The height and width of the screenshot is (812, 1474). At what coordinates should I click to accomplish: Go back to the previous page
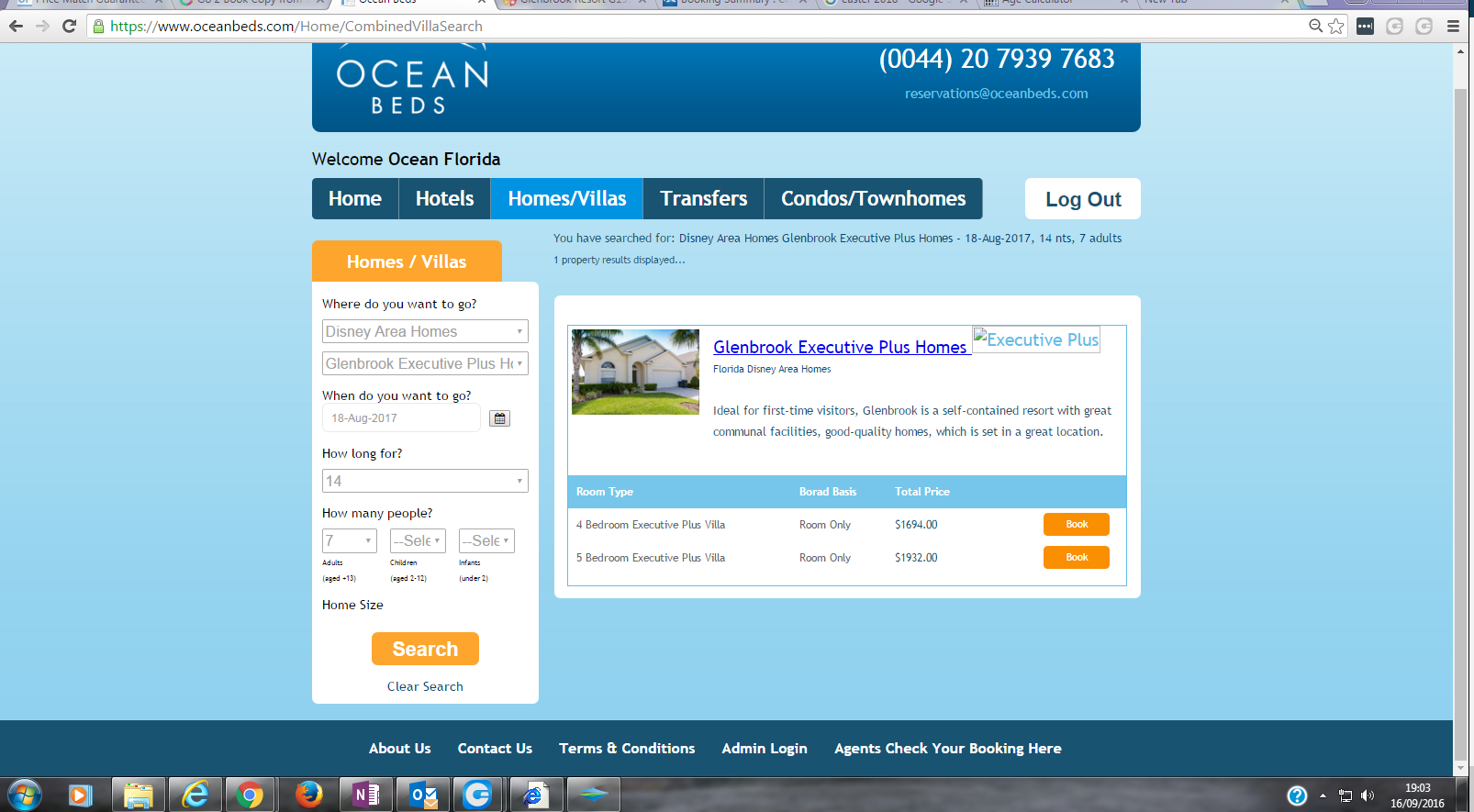pos(16,26)
